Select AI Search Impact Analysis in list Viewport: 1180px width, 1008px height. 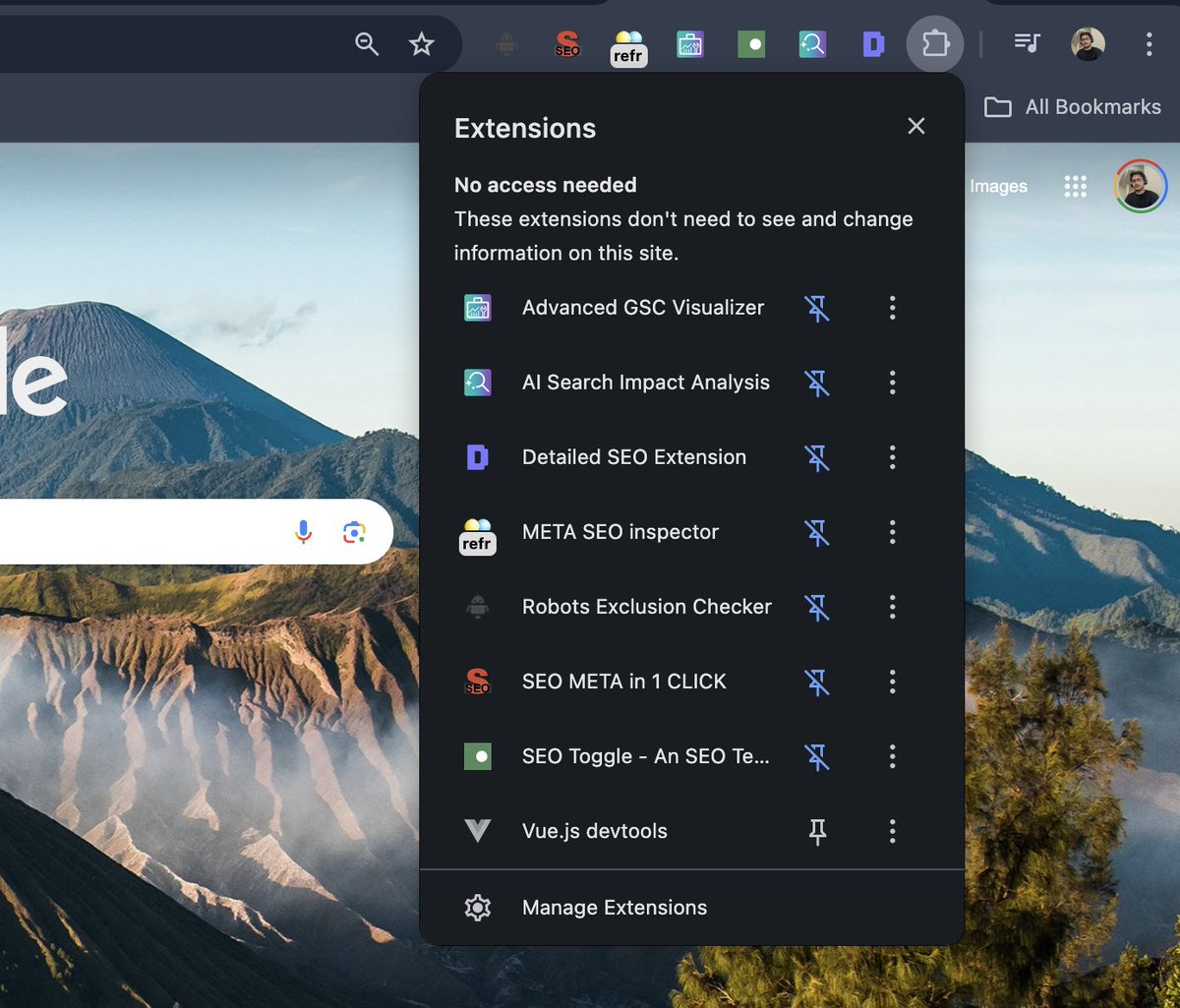pyautogui.click(x=619, y=383)
